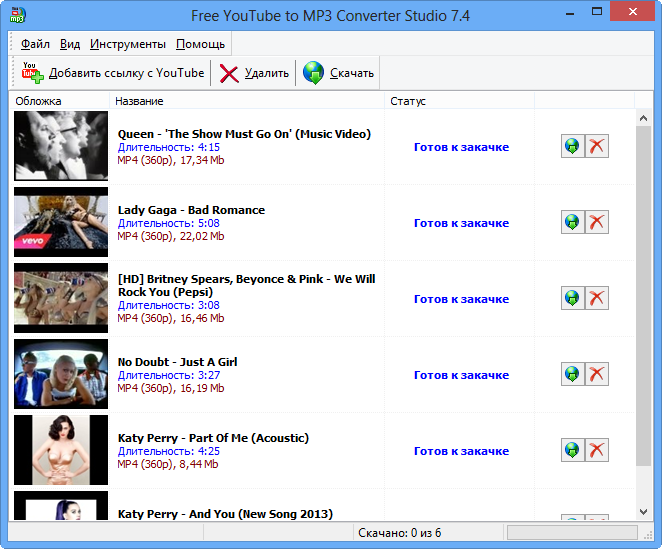Click status bar text Скачано: 0 из 6
The height and width of the screenshot is (549, 662).
(x=400, y=533)
